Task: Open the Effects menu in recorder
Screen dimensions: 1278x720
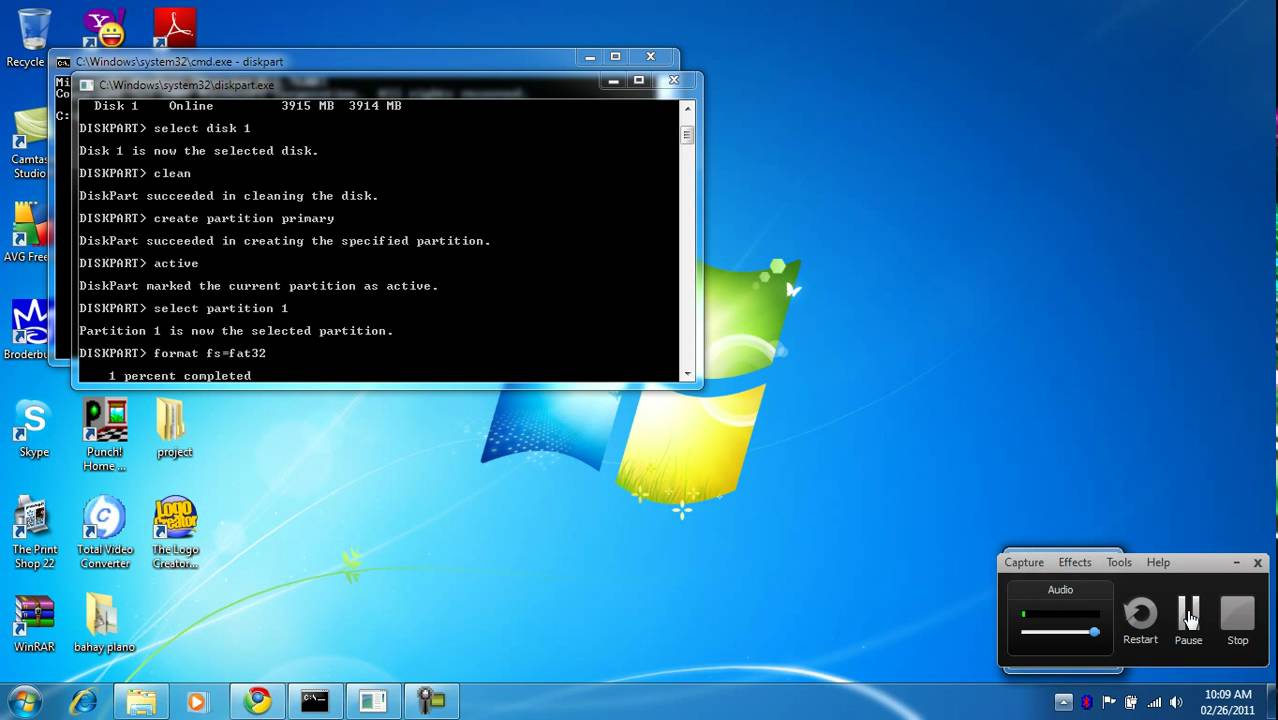Action: tap(1075, 562)
